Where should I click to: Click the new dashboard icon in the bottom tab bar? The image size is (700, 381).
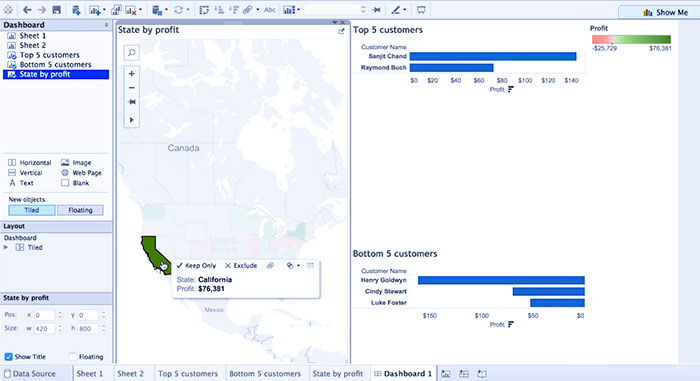pyautogui.click(x=464, y=374)
